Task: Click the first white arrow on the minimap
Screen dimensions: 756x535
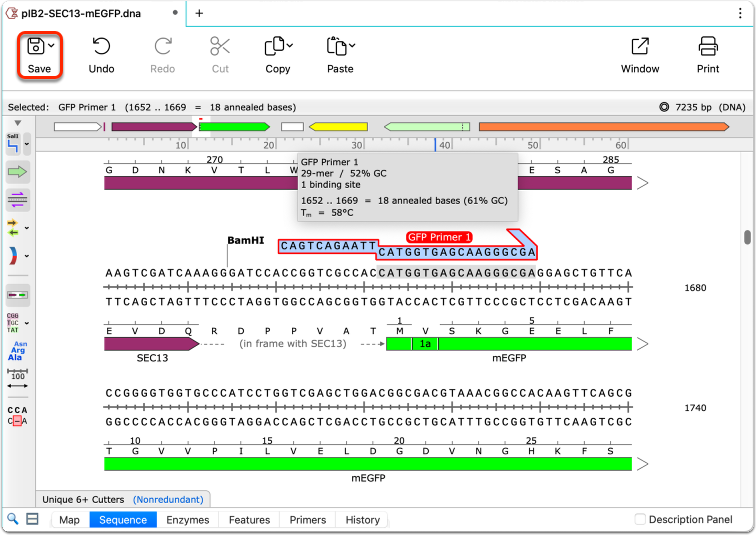Action: 78,127
